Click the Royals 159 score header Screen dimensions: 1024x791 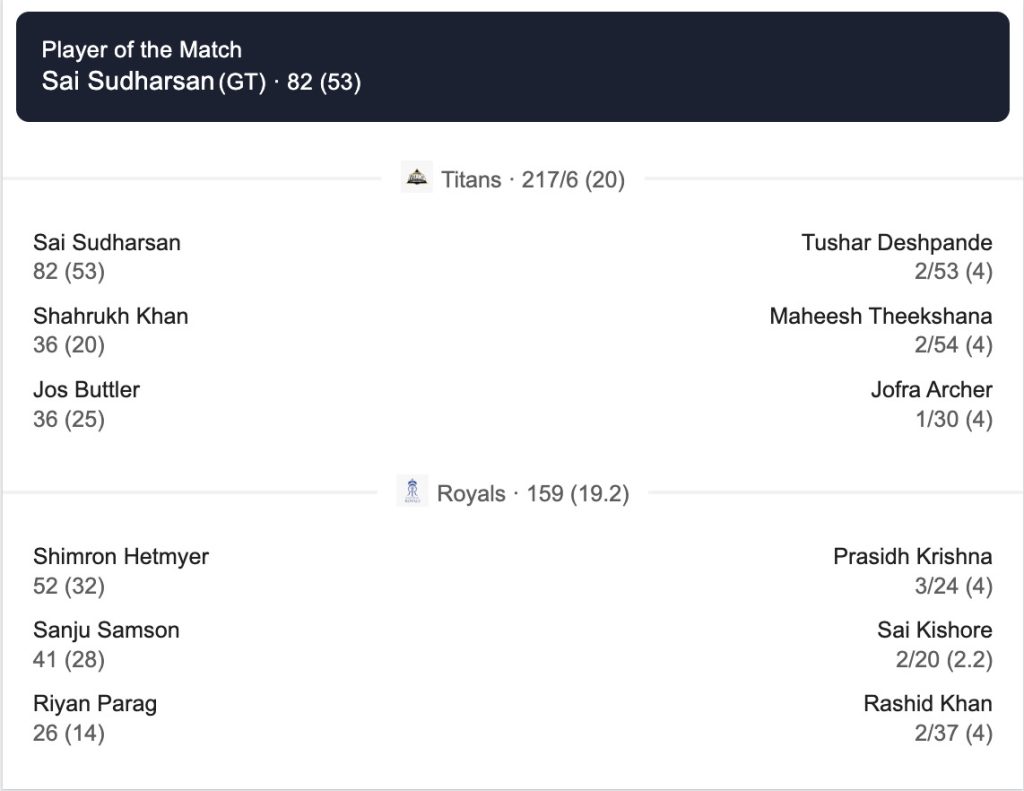[x=532, y=494]
